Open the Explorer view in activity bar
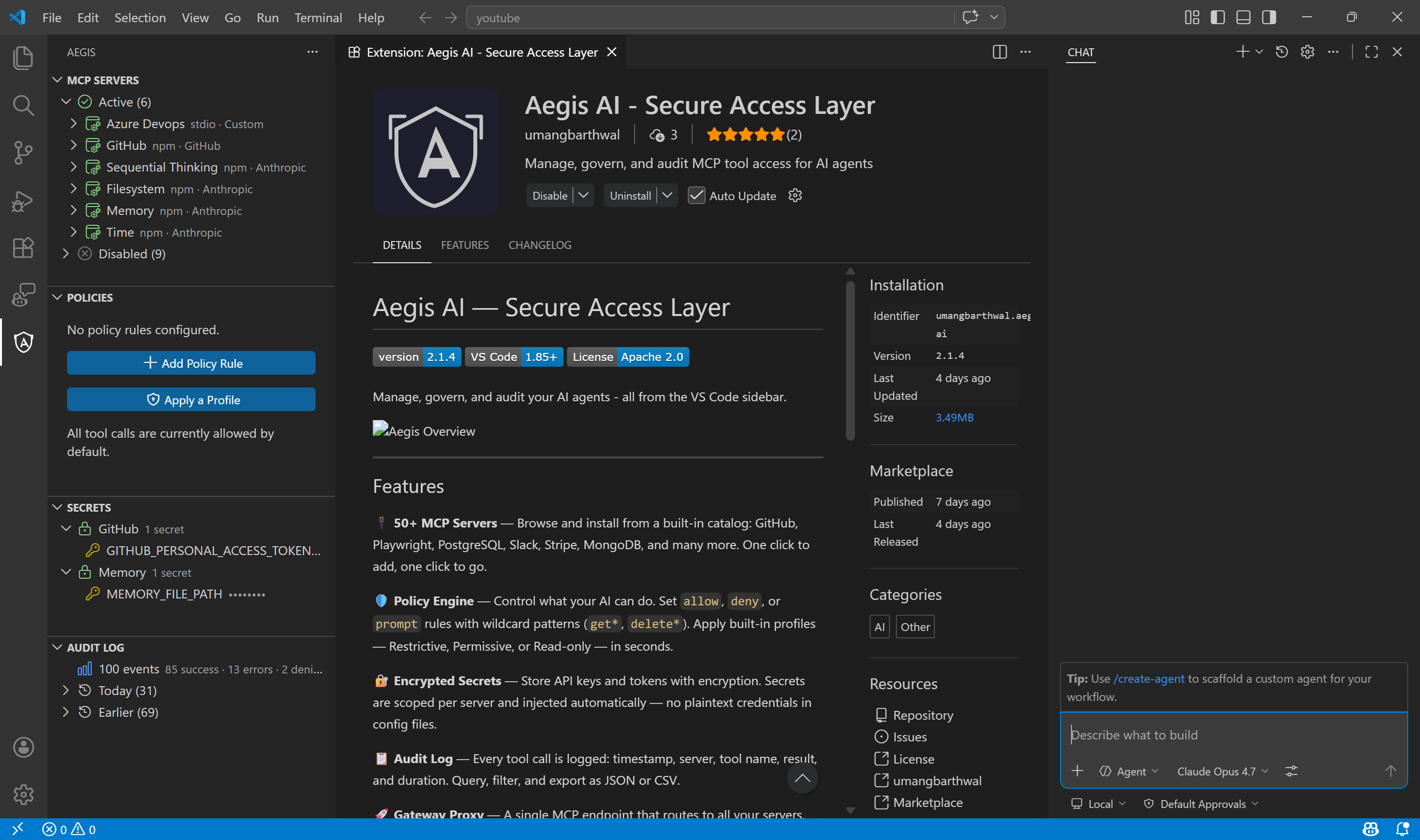The height and width of the screenshot is (840, 1420). tap(23, 58)
